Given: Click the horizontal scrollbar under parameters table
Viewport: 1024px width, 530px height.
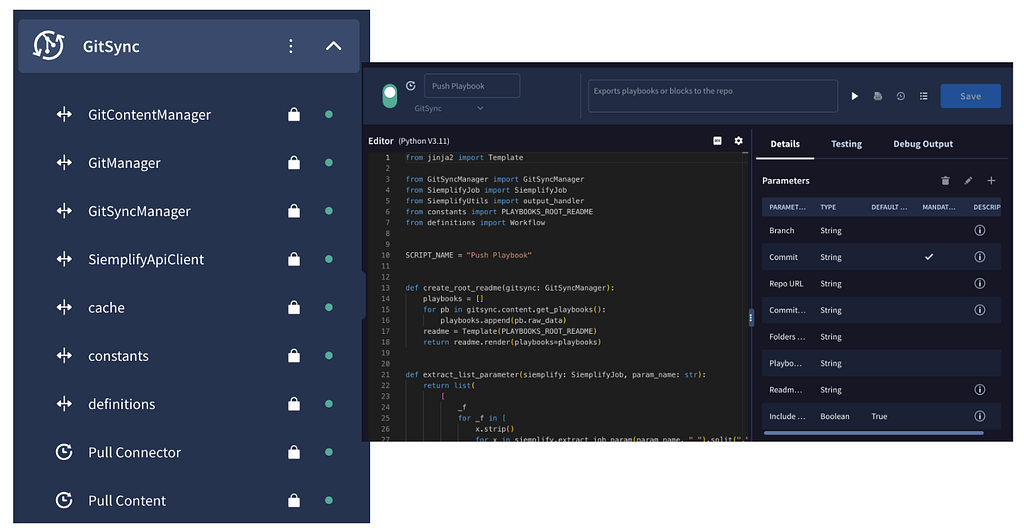Looking at the screenshot, I should click(x=873, y=433).
